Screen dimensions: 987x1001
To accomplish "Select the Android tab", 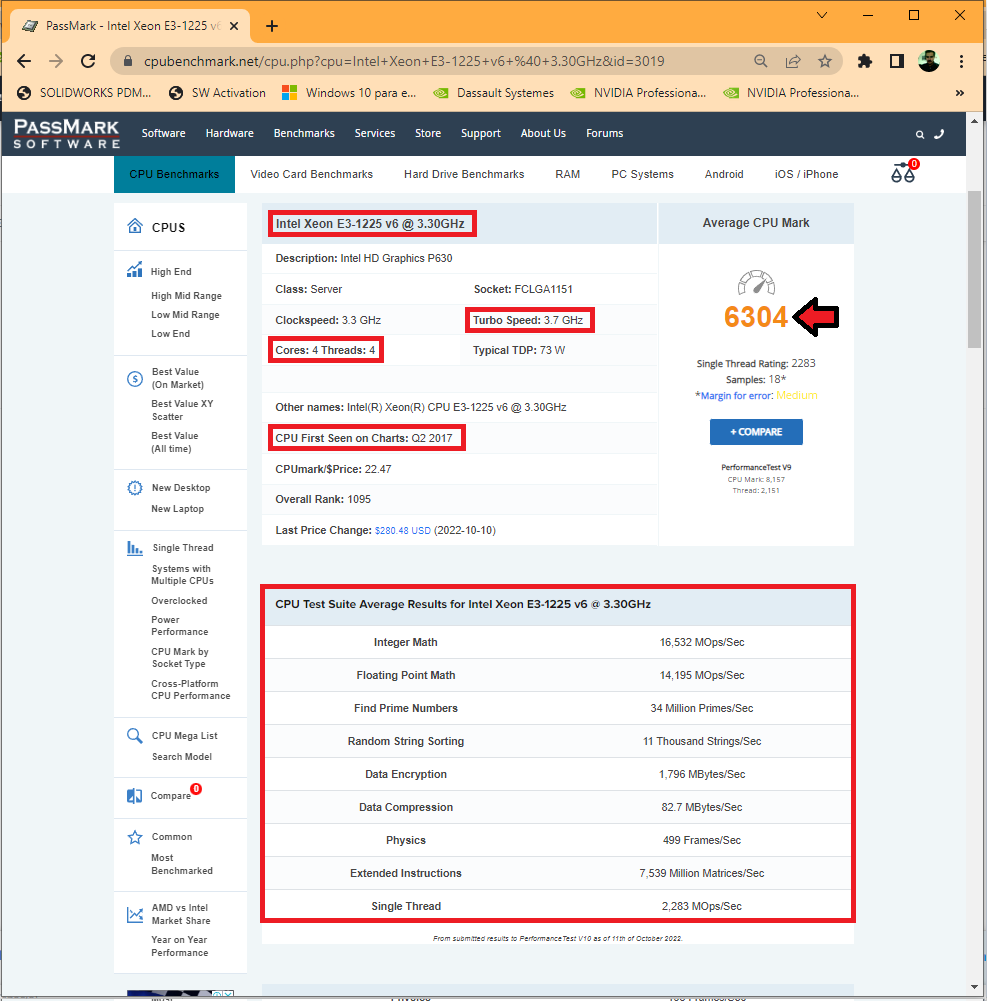I will pos(724,174).
